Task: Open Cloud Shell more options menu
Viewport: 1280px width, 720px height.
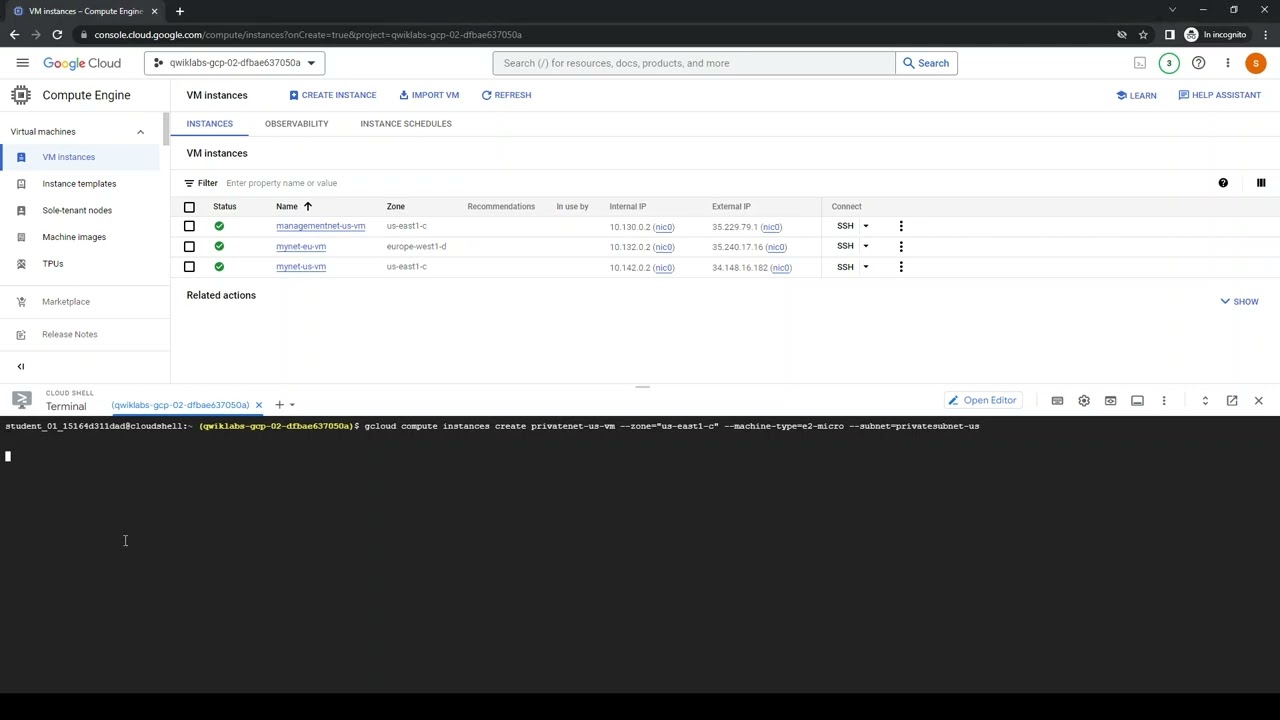Action: [1164, 401]
